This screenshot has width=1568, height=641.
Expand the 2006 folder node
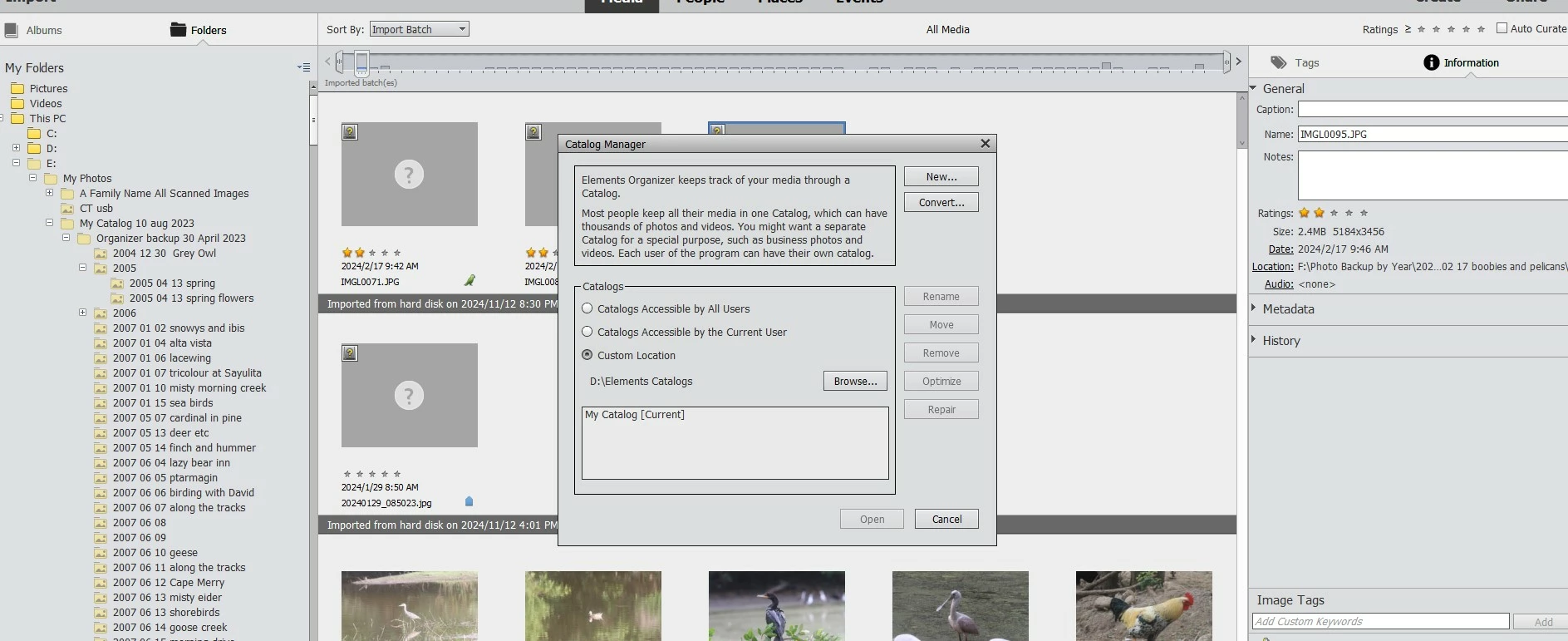pyautogui.click(x=82, y=313)
